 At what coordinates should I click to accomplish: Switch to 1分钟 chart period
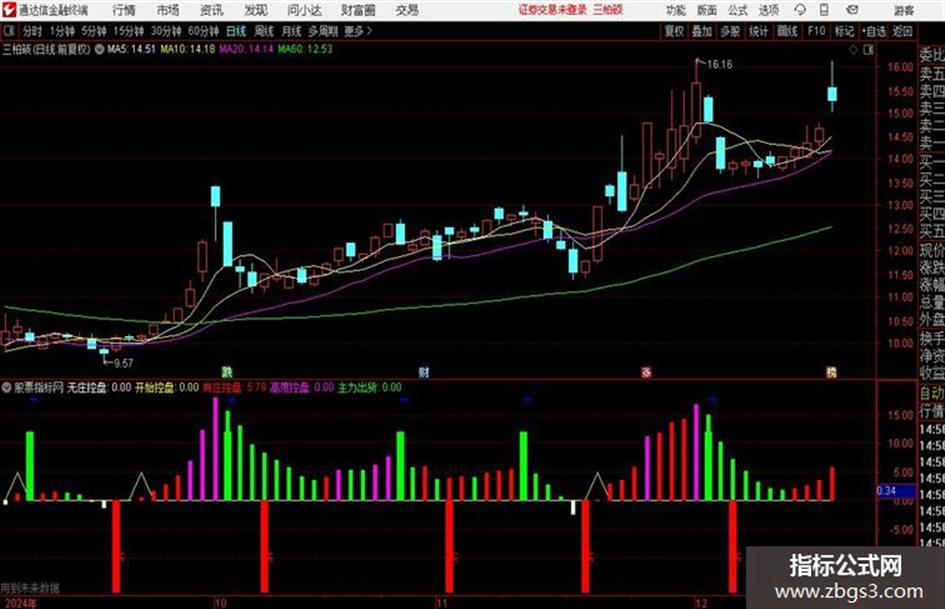62,31
